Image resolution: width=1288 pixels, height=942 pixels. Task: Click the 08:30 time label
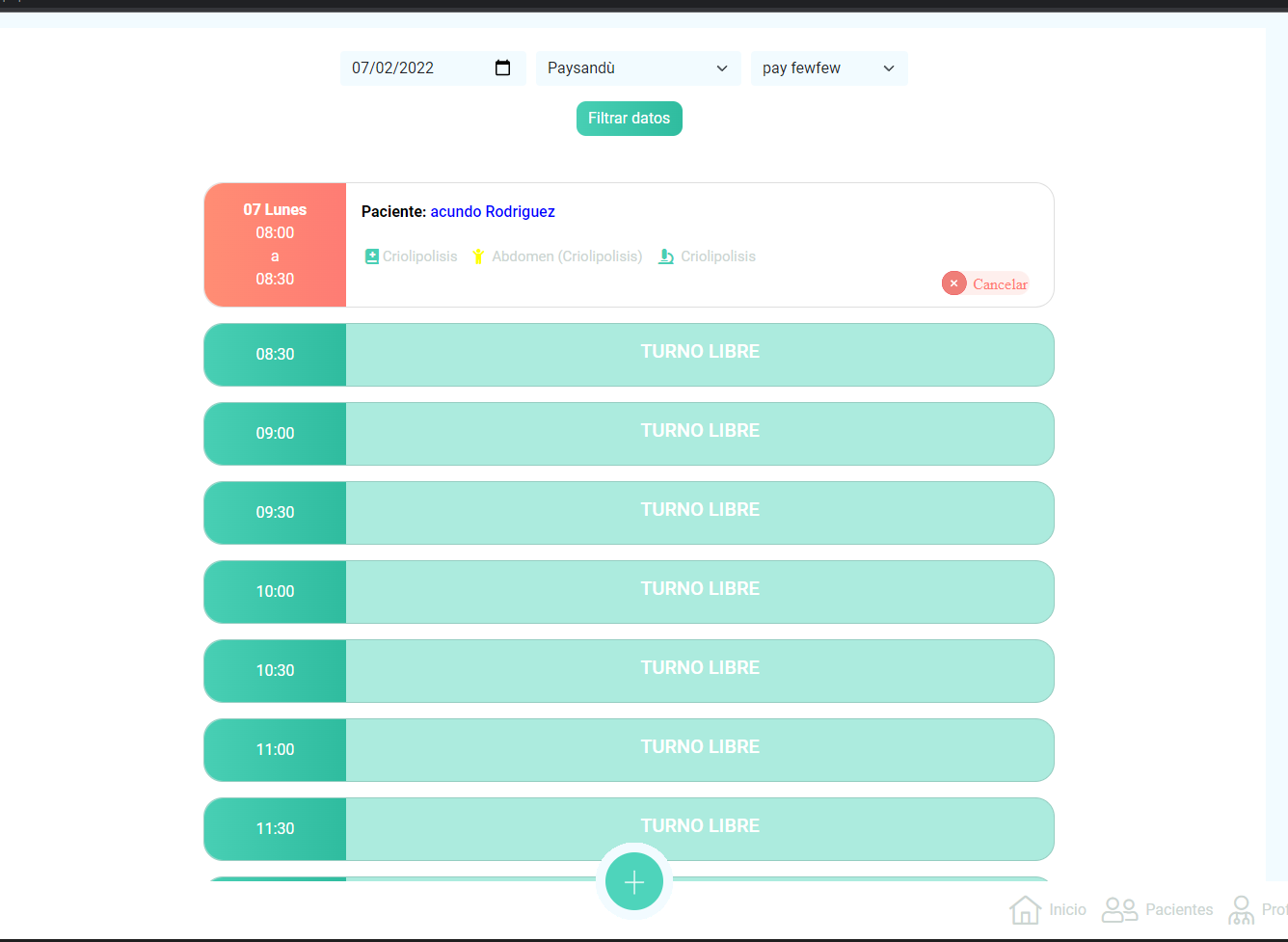coord(275,355)
